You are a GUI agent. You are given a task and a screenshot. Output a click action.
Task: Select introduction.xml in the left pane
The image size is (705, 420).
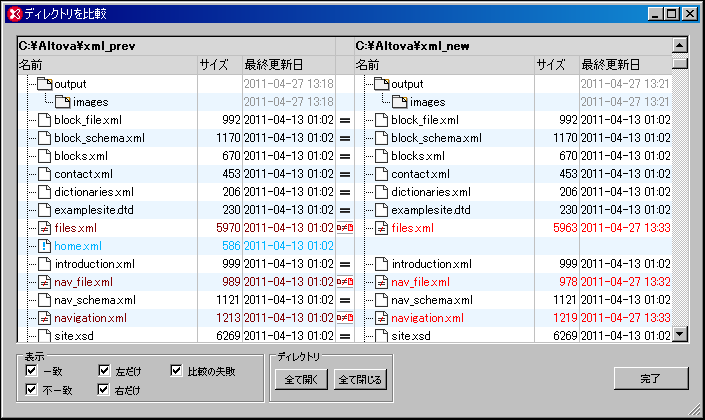click(x=95, y=264)
